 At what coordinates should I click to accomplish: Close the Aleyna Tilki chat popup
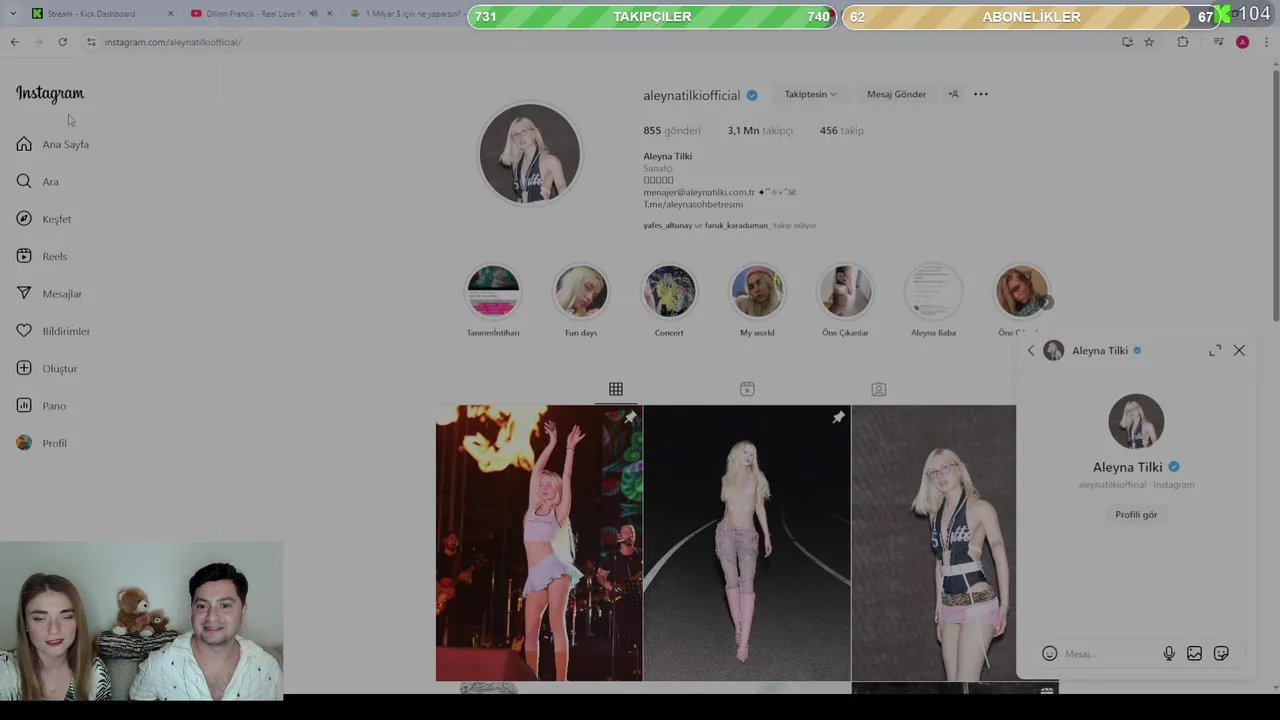(1239, 351)
